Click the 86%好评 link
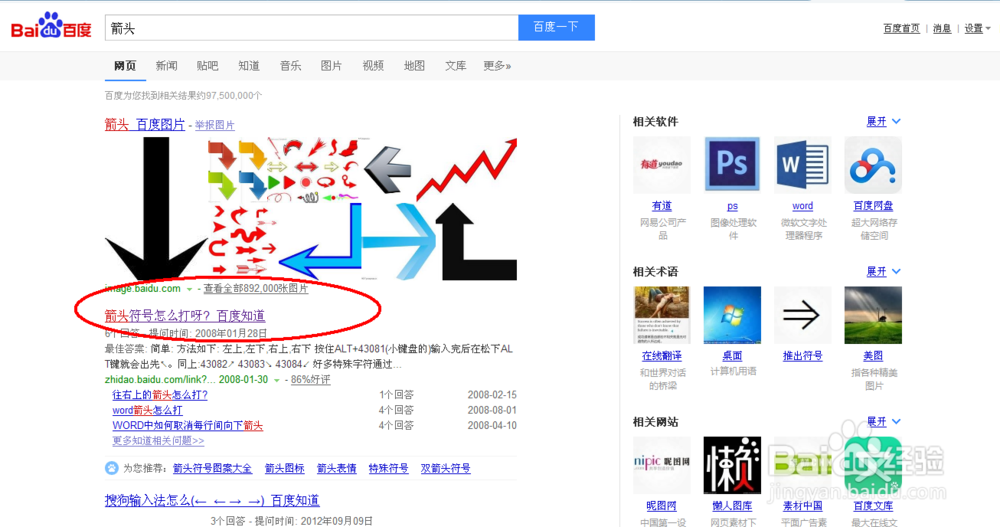 (311, 380)
